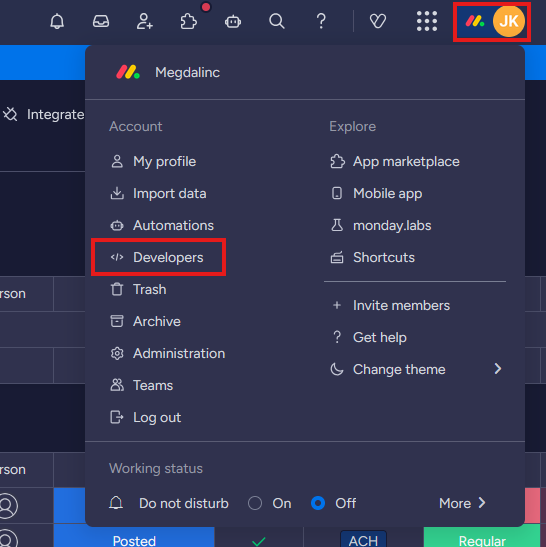Click the search magnifier icon
The width and height of the screenshot is (546, 547).
pyautogui.click(x=277, y=21)
